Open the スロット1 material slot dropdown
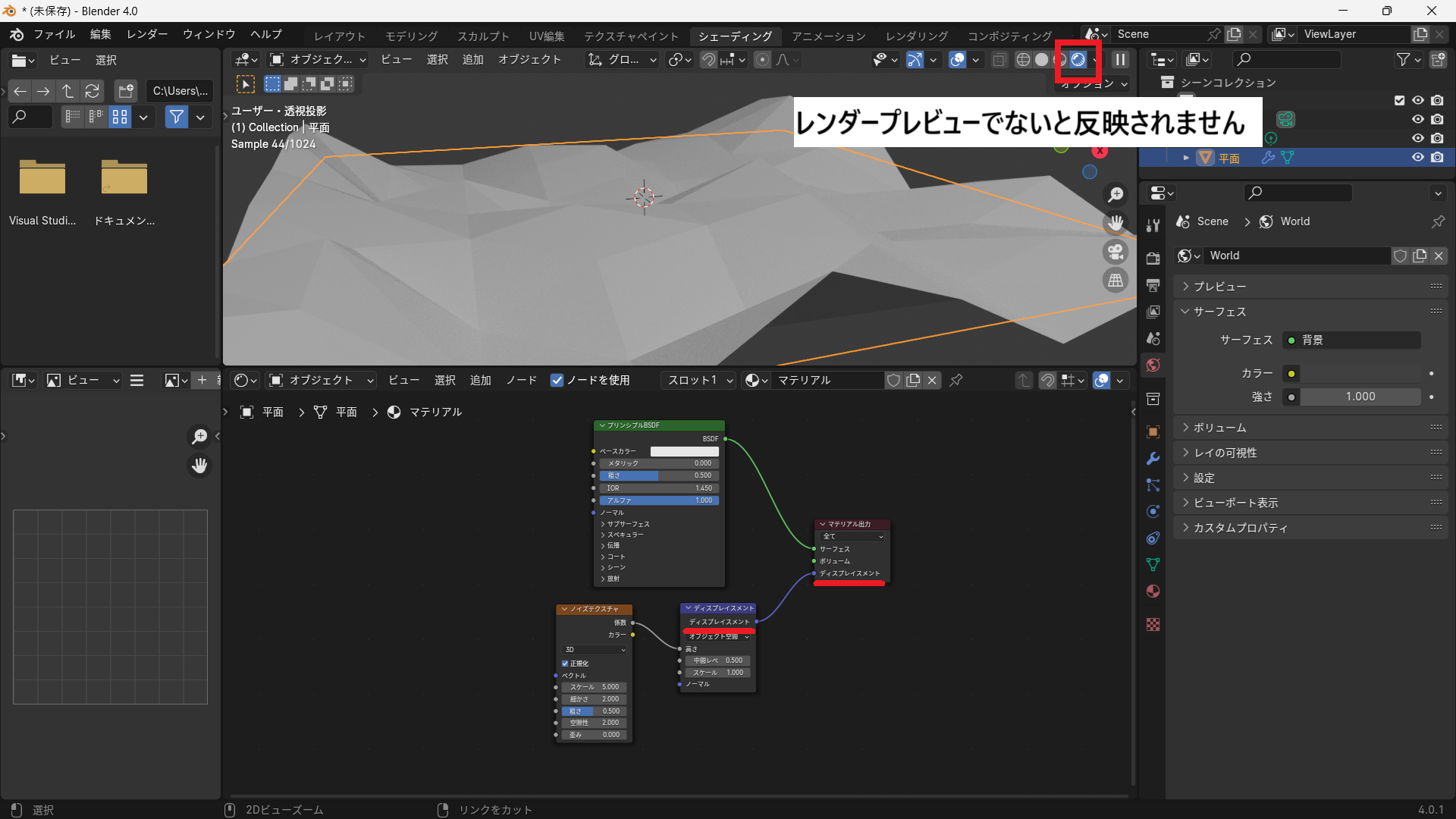This screenshot has width=1456, height=819. tap(699, 381)
